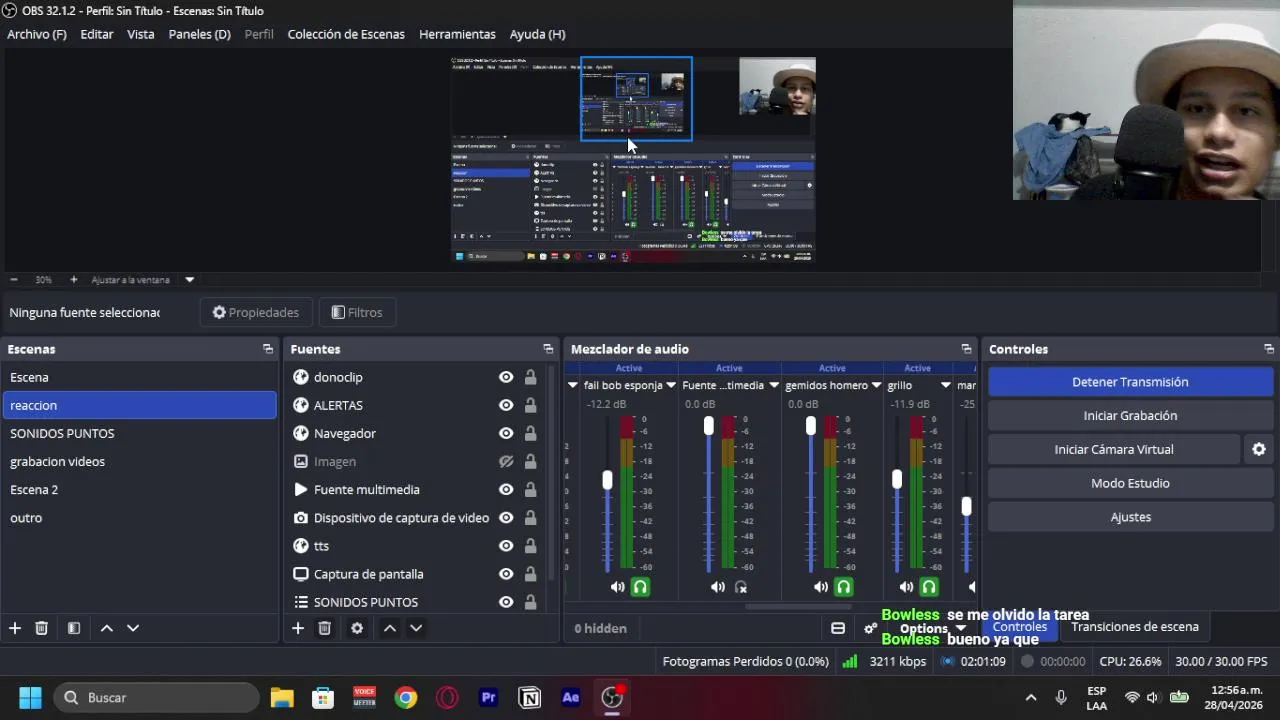Move source up in Fuentes toolbar

[390, 628]
